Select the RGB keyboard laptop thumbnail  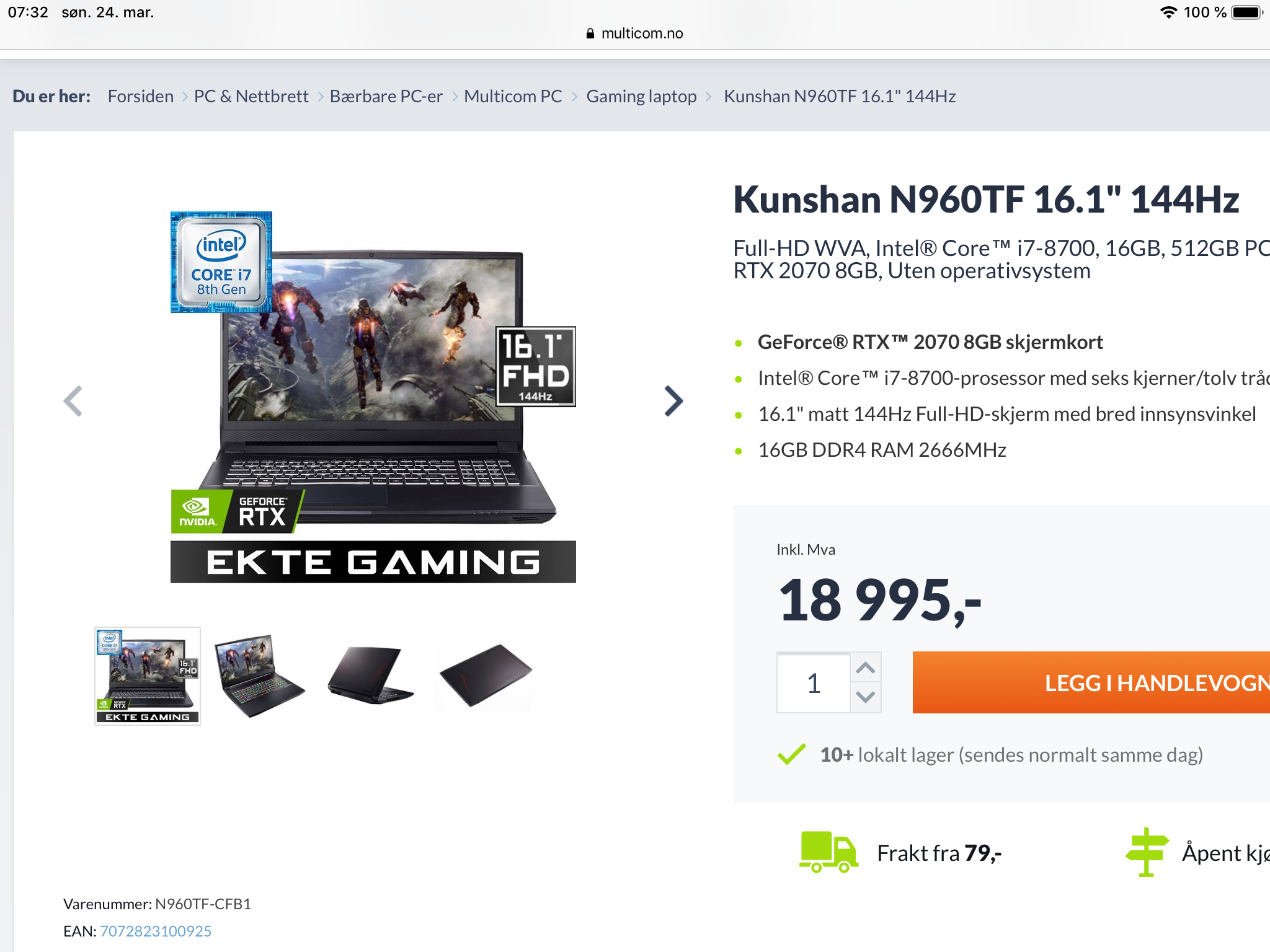[260, 676]
